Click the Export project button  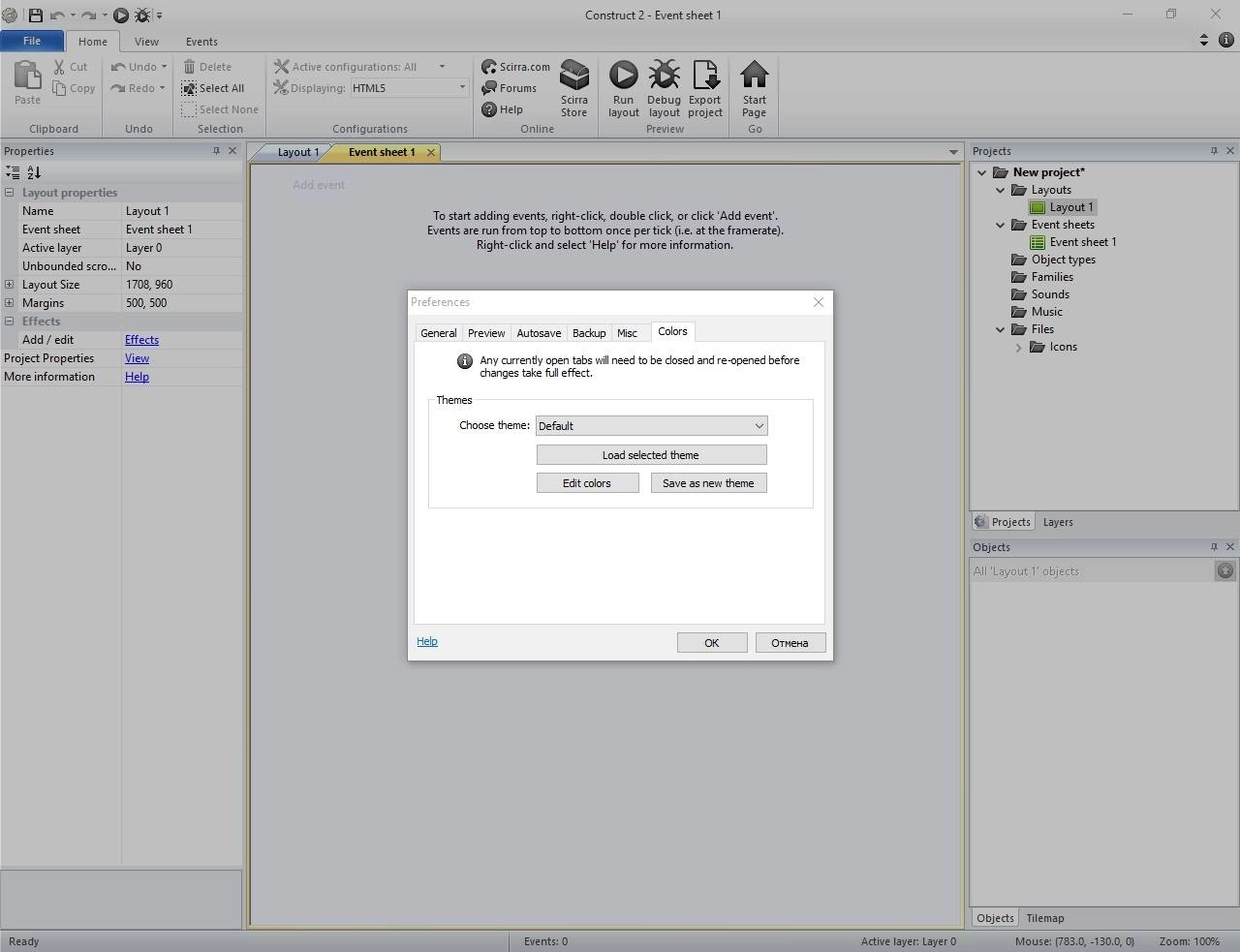pos(705,88)
